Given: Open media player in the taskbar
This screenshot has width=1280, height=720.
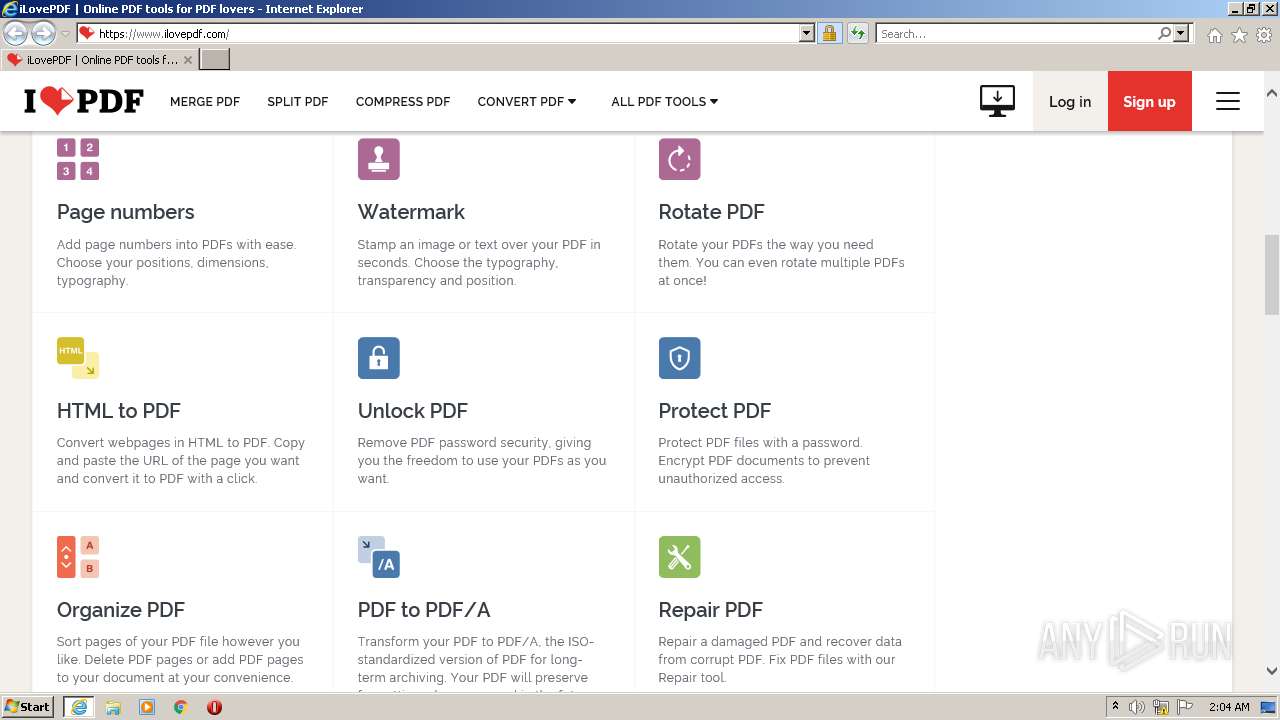Looking at the screenshot, I should 147,707.
